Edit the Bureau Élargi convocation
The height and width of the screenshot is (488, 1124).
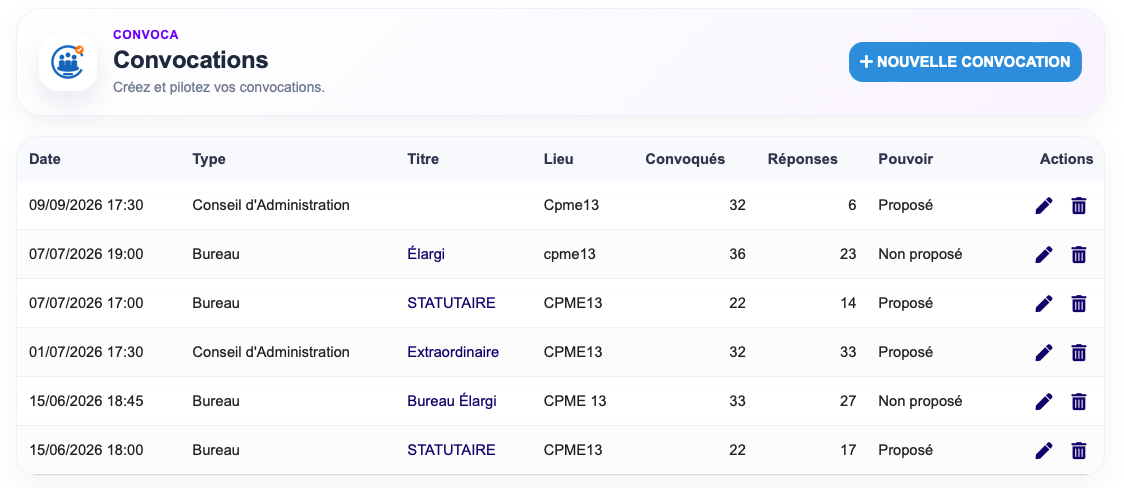pyautogui.click(x=1044, y=401)
